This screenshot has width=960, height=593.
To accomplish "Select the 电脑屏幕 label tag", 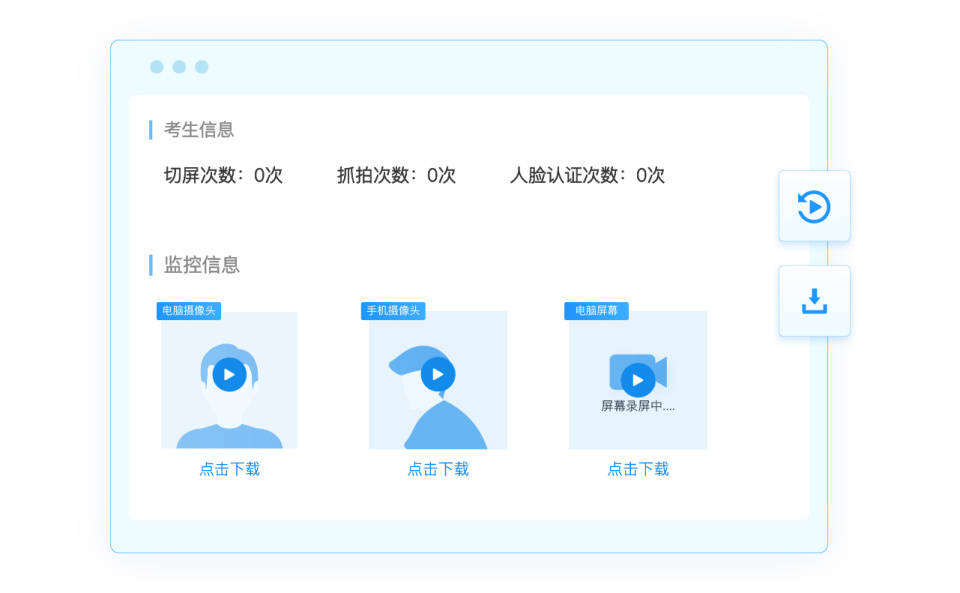I will [596, 311].
